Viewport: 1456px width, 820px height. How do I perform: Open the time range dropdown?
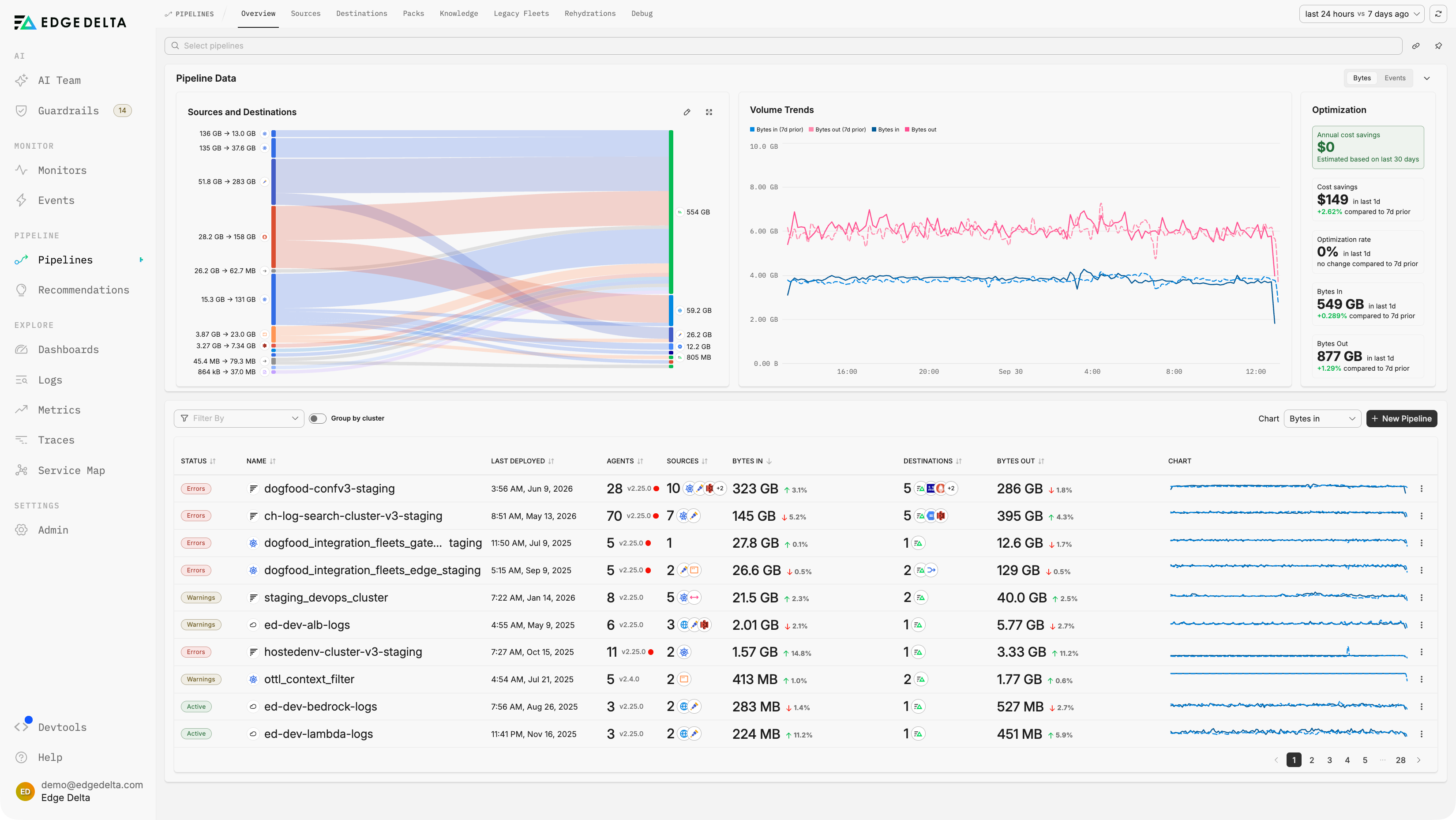tap(1362, 14)
